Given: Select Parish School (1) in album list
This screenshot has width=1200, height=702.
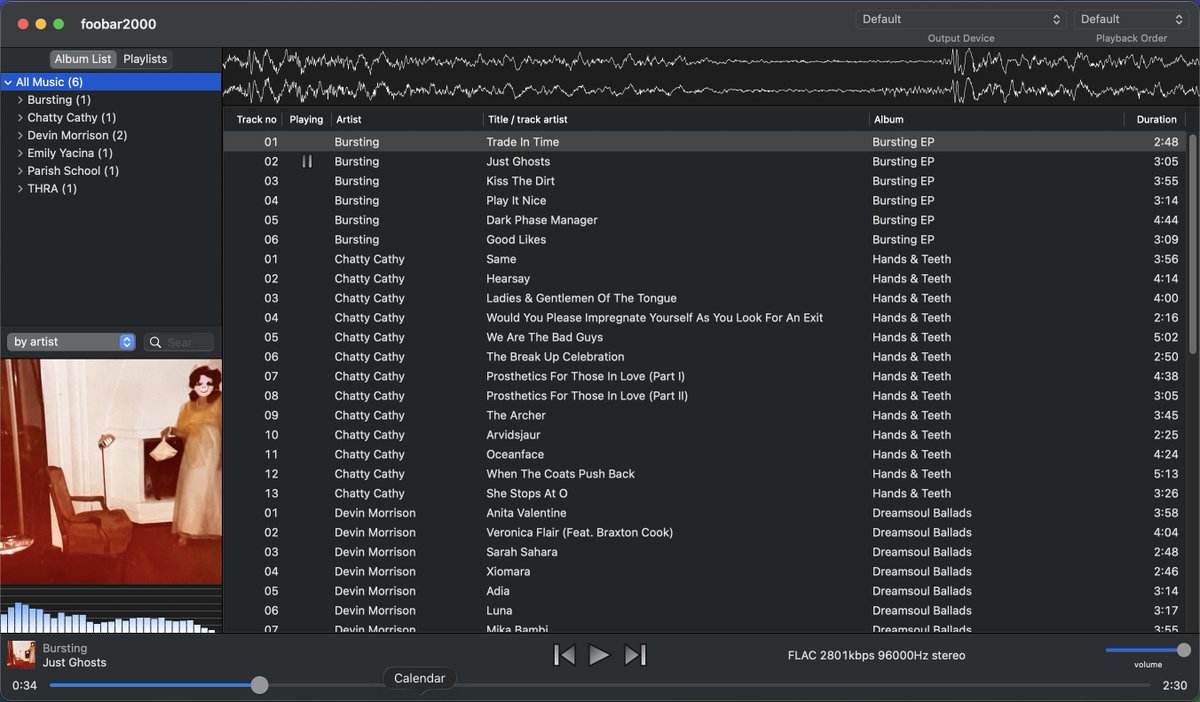Looking at the screenshot, I should tap(73, 171).
